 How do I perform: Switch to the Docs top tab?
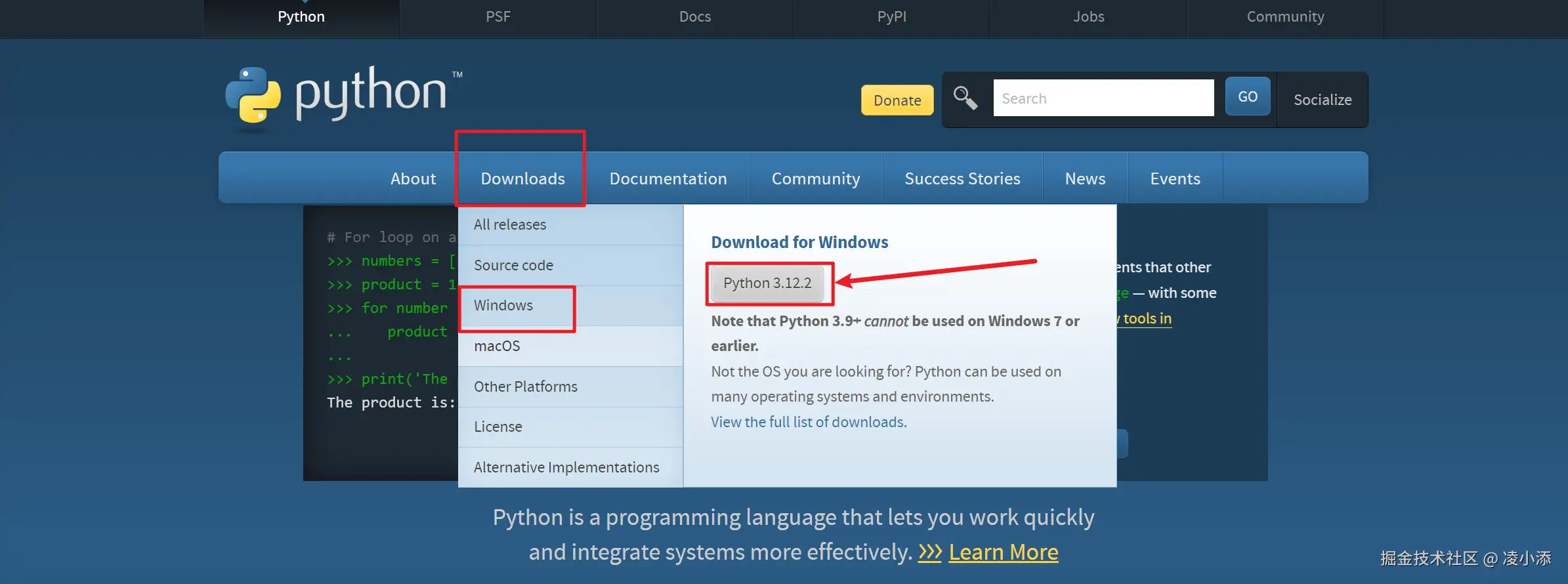point(694,17)
